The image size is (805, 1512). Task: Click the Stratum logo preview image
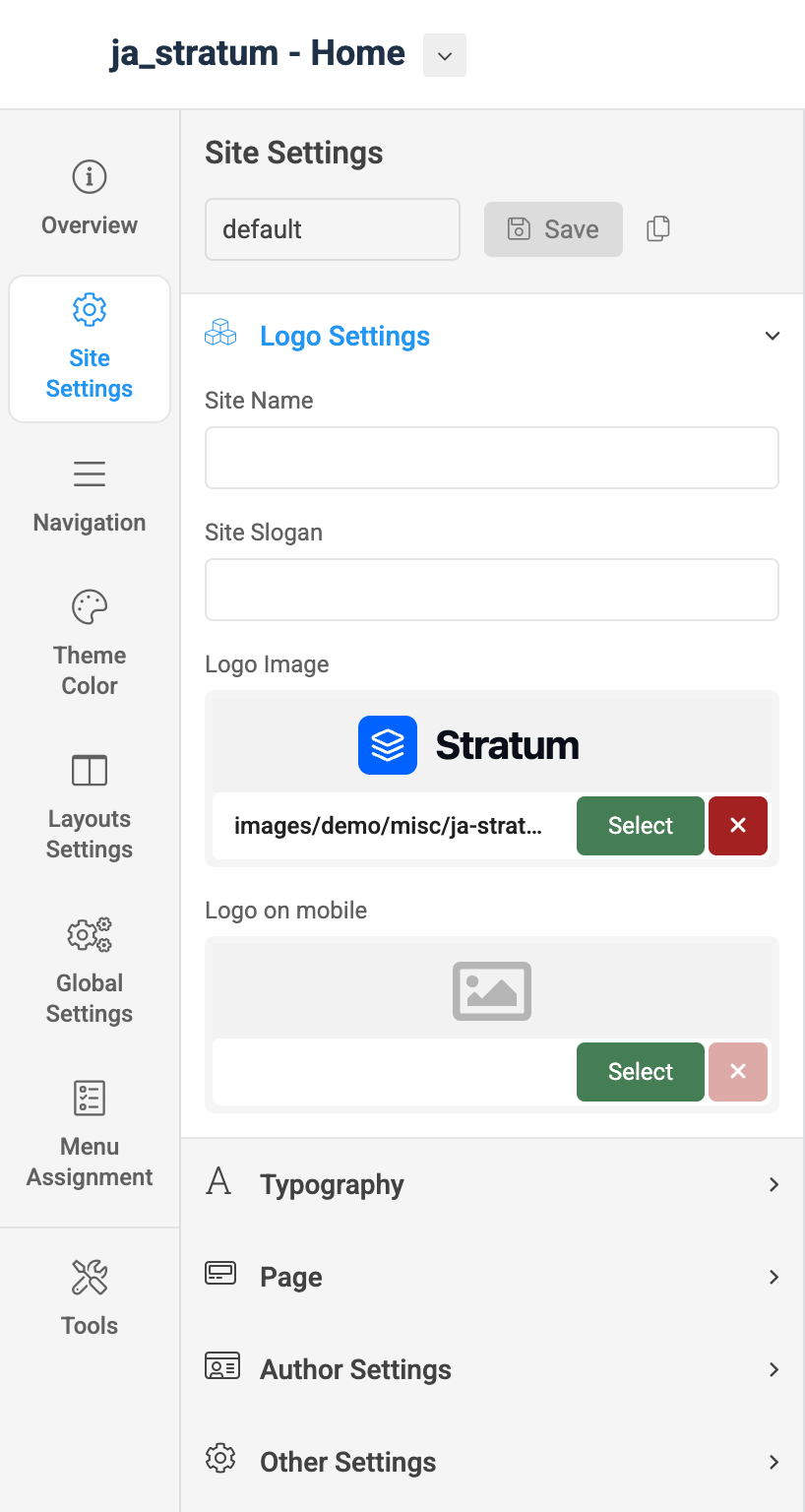point(468,745)
